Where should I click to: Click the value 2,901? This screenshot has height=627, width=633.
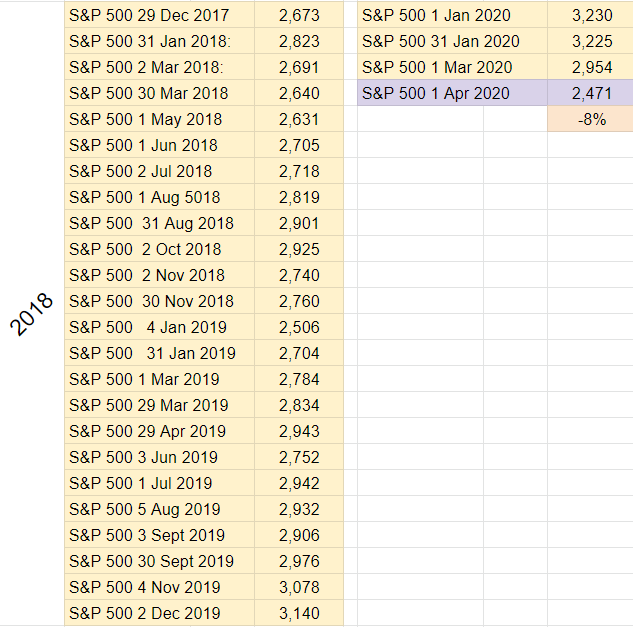299,223
